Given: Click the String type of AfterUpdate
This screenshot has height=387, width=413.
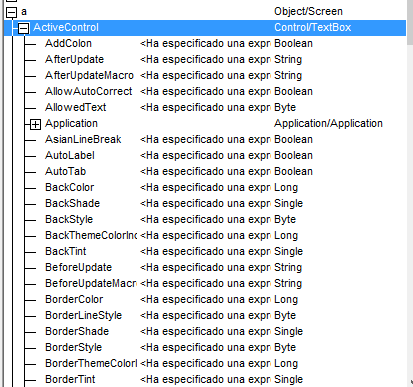Looking at the screenshot, I should pyautogui.click(x=288, y=60).
